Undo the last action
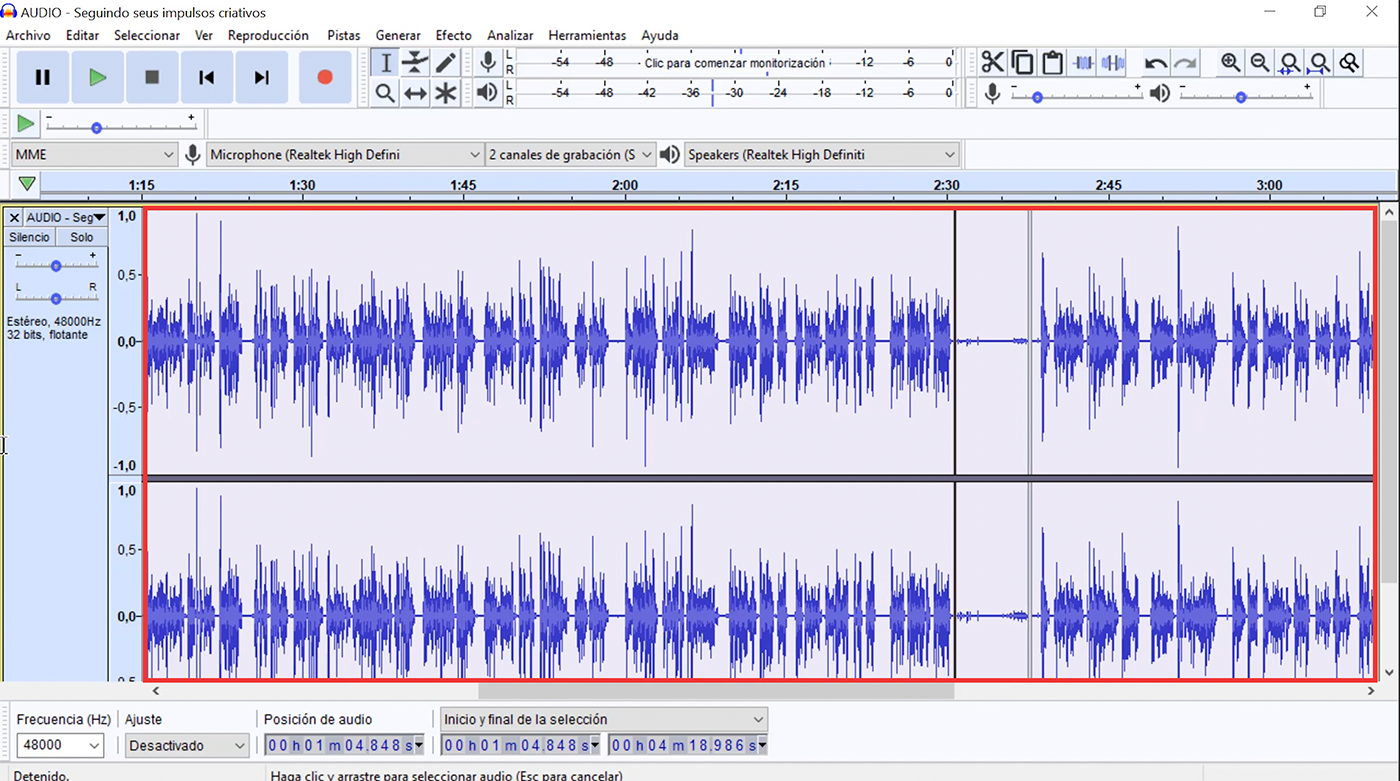 pos(1156,63)
